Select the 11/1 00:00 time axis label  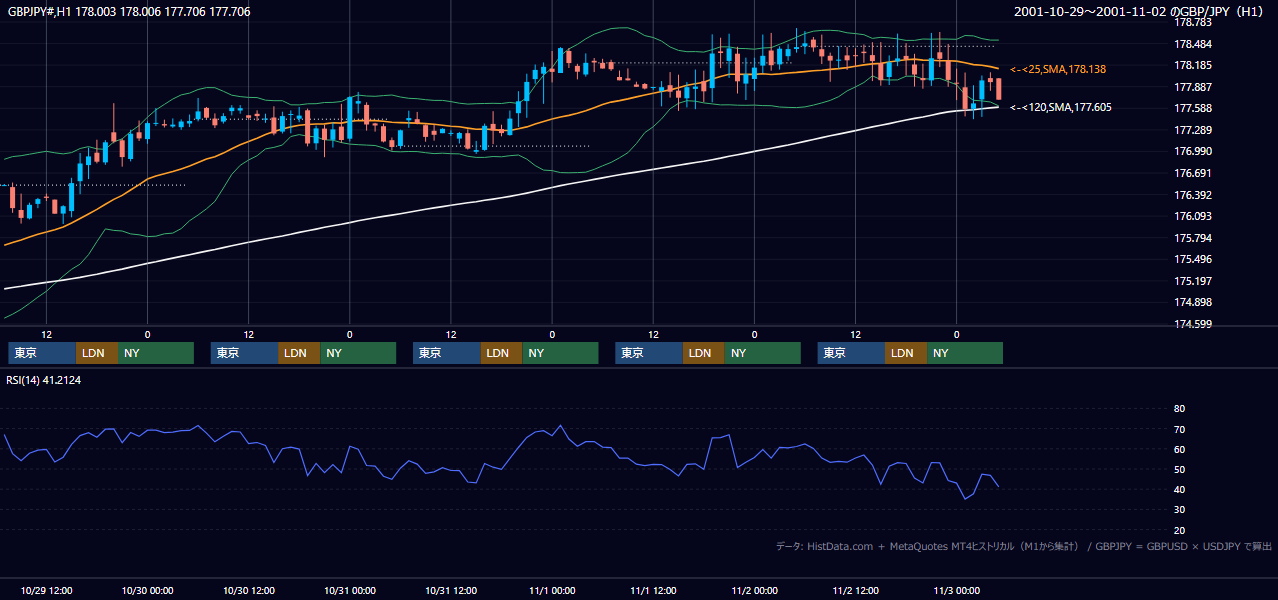coord(552,590)
